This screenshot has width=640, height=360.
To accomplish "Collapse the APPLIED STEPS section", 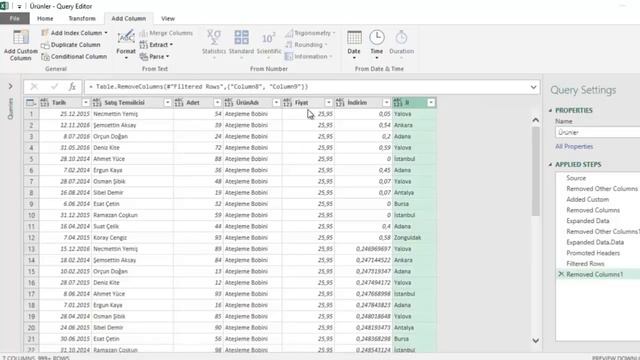I will pos(551,164).
